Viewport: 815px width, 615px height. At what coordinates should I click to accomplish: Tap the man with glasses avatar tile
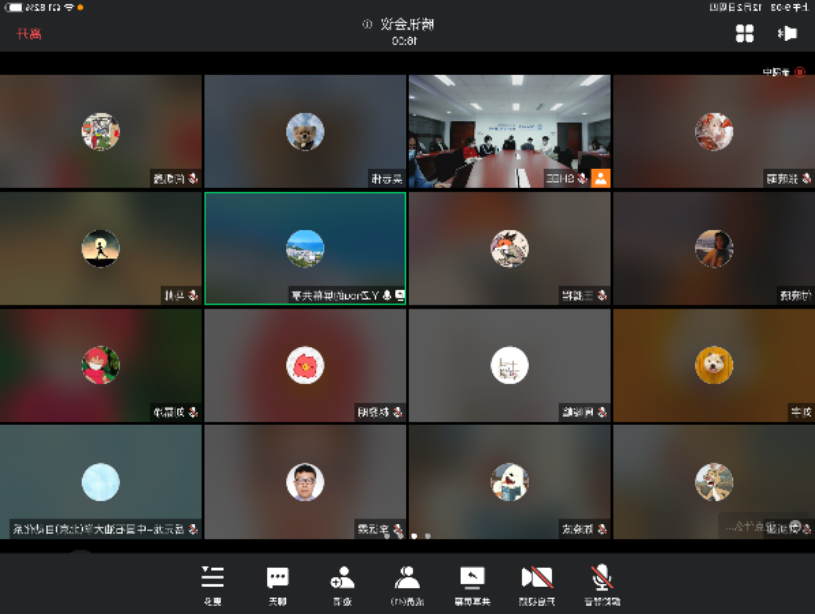305,482
